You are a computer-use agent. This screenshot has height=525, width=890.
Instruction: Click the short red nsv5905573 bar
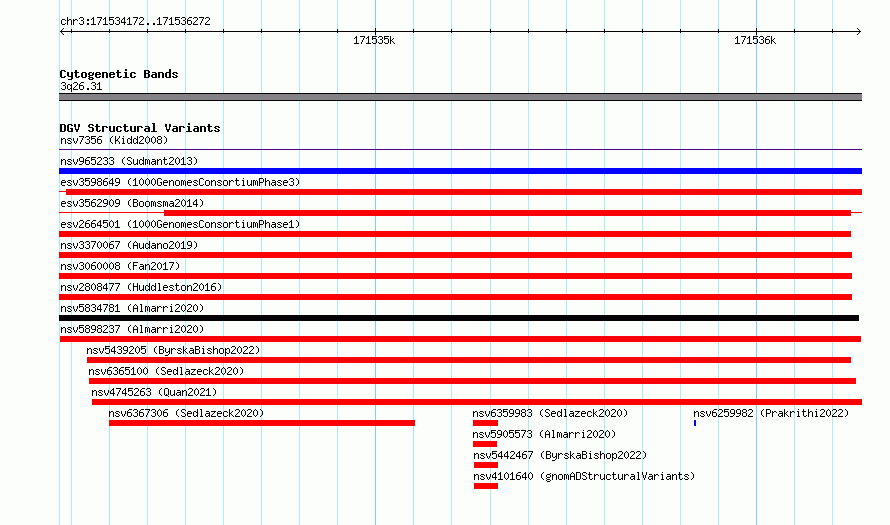pos(485,444)
